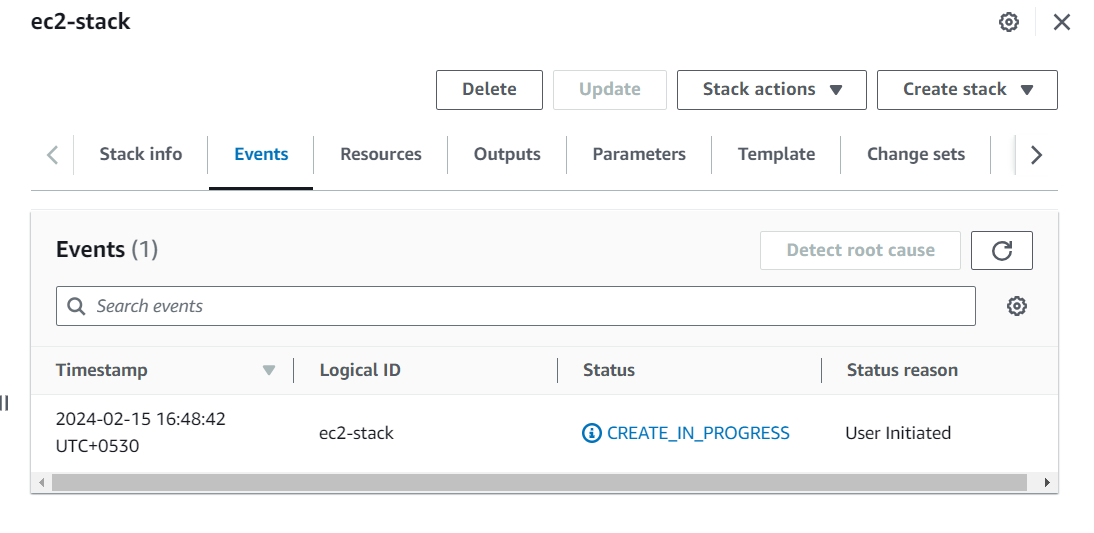Open events table preferences gear
Image resolution: width=1094 pixels, height=533 pixels.
[x=1017, y=306]
